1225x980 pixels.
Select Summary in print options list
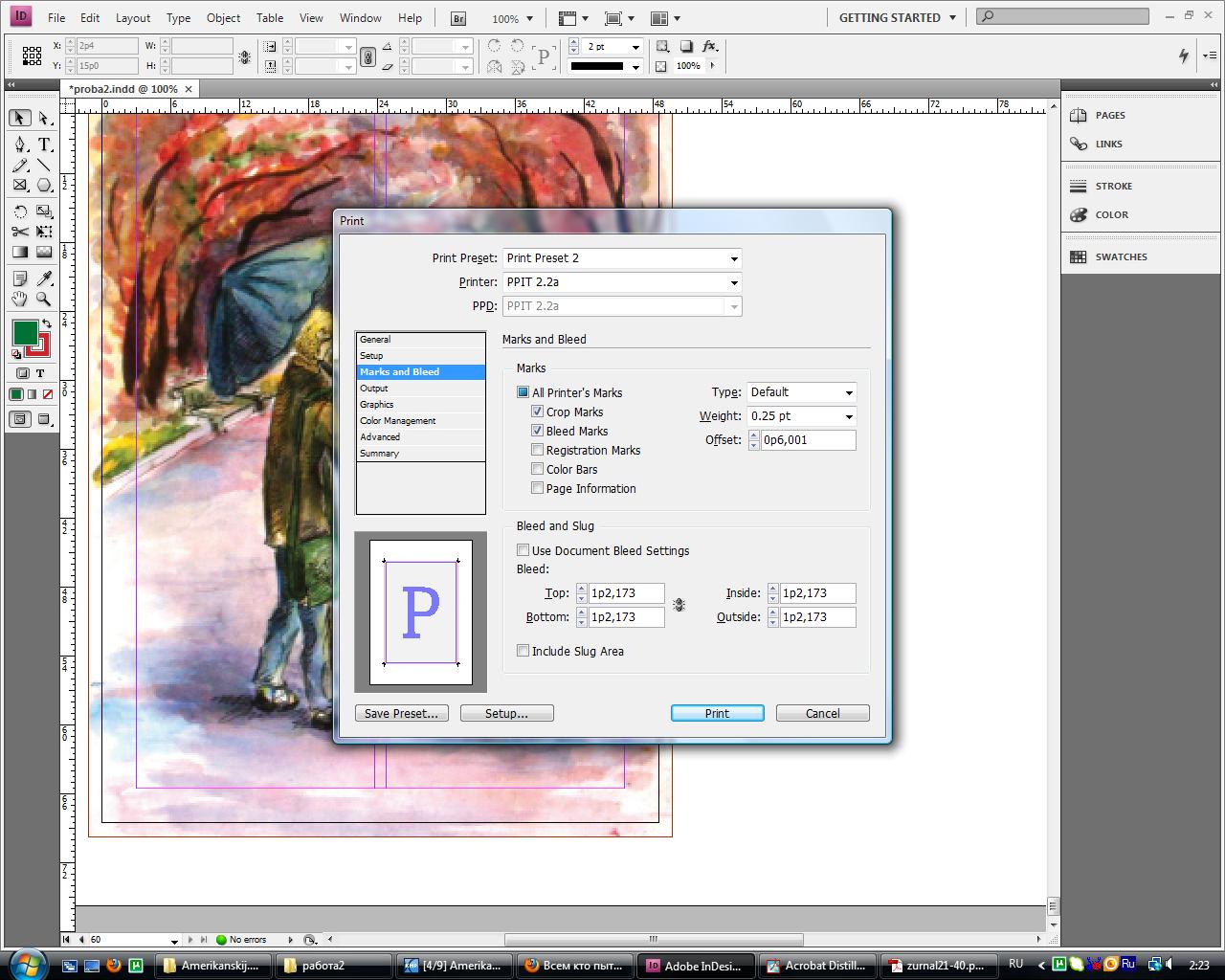[x=420, y=454]
